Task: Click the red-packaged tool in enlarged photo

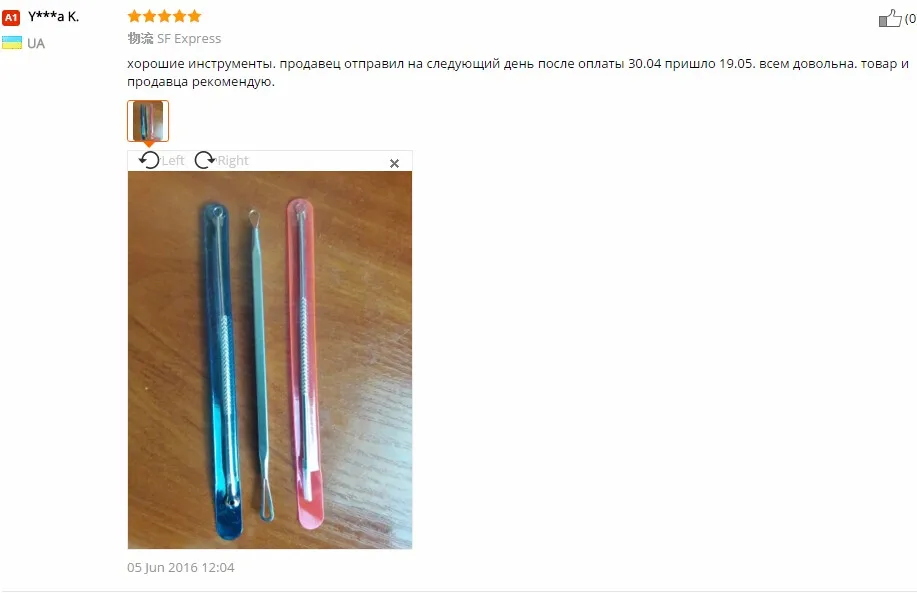Action: tap(305, 363)
